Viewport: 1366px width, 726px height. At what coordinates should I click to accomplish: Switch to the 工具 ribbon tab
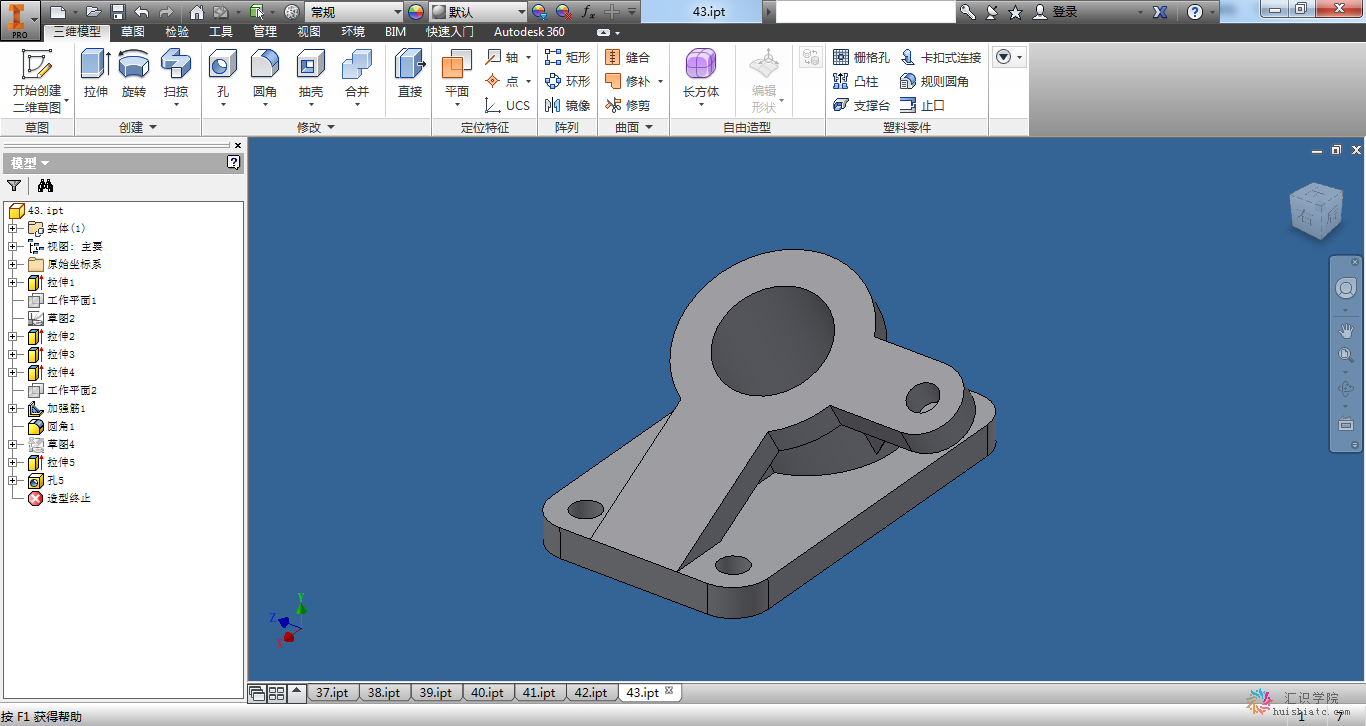(x=220, y=31)
